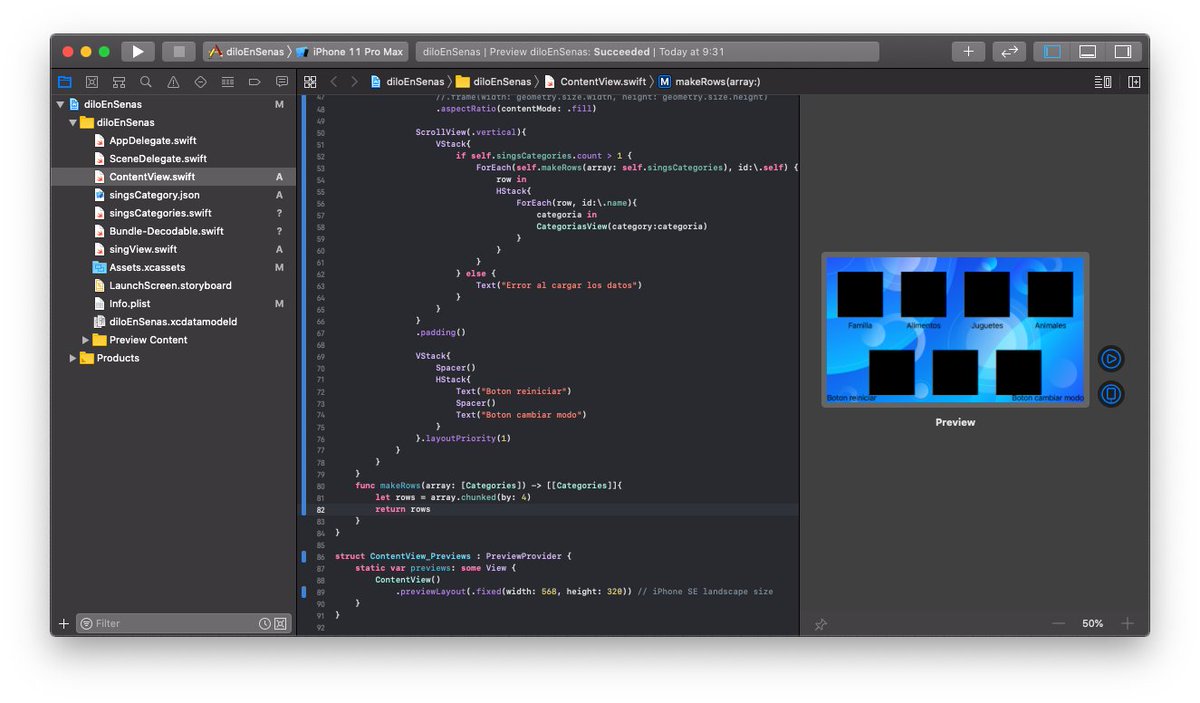Show the Test navigator
Screen dimensions: 1200x703
pyautogui.click(x=200, y=82)
